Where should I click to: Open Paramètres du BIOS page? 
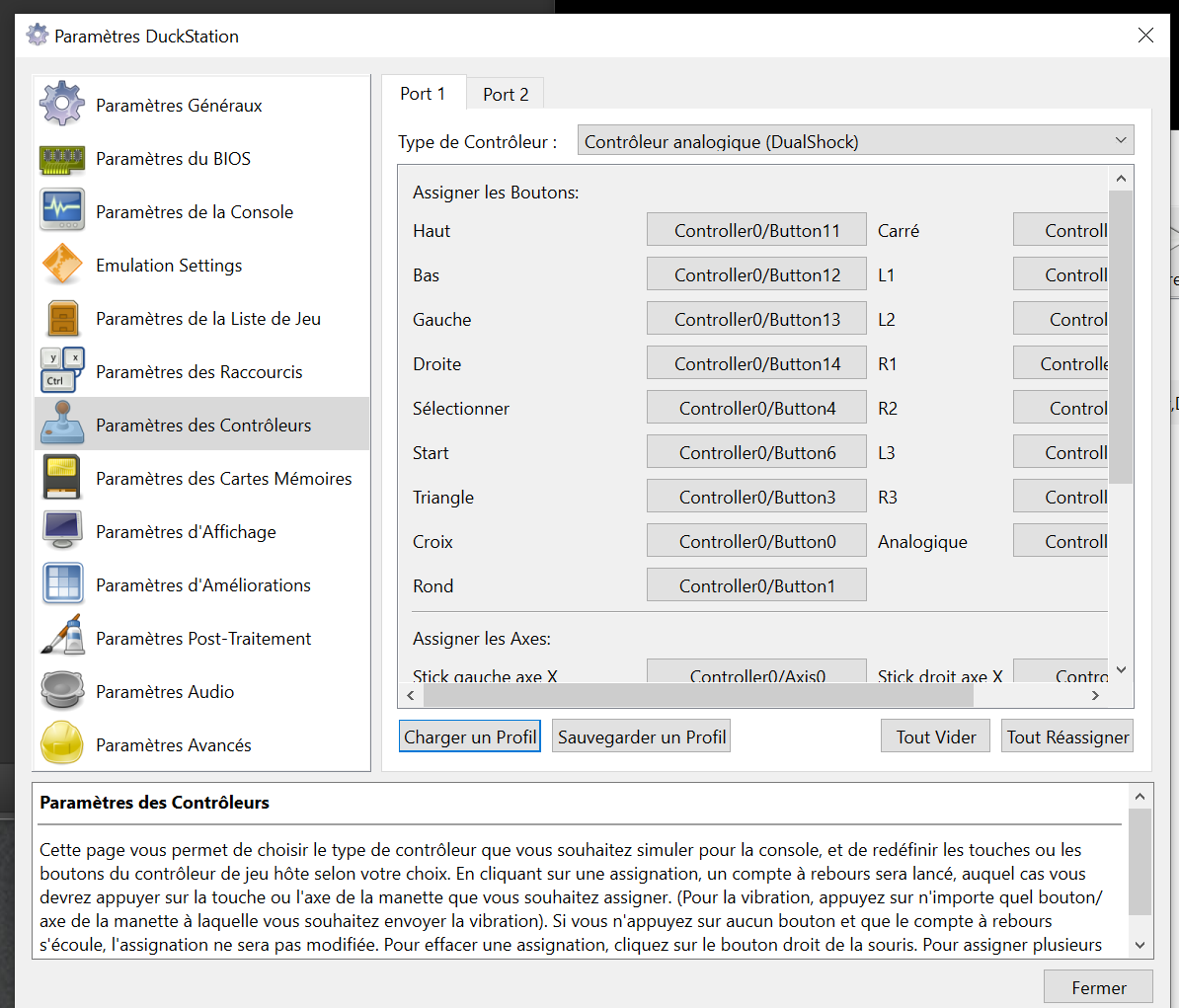[201, 158]
